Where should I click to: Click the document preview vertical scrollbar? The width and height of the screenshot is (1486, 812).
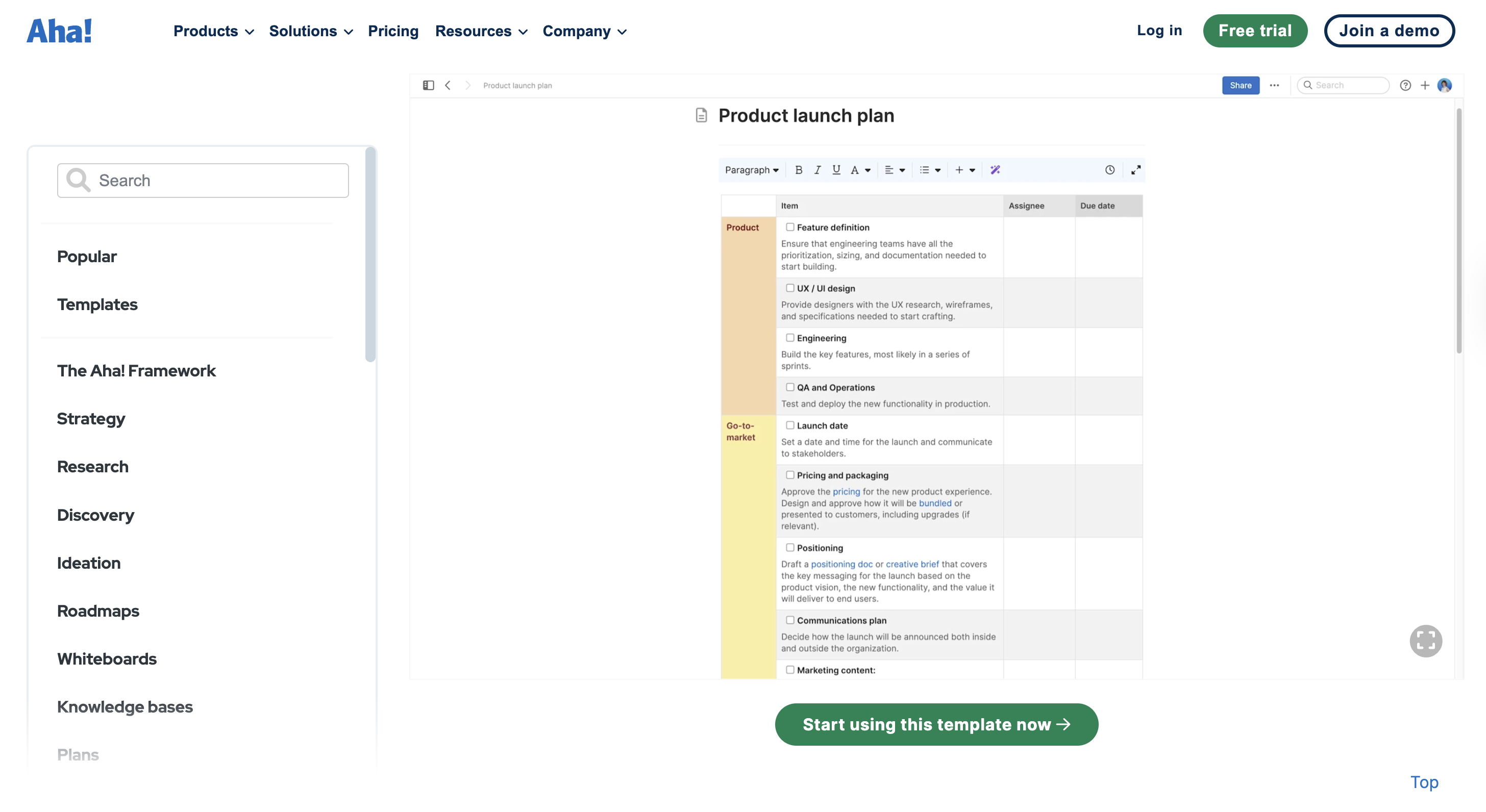click(1459, 231)
